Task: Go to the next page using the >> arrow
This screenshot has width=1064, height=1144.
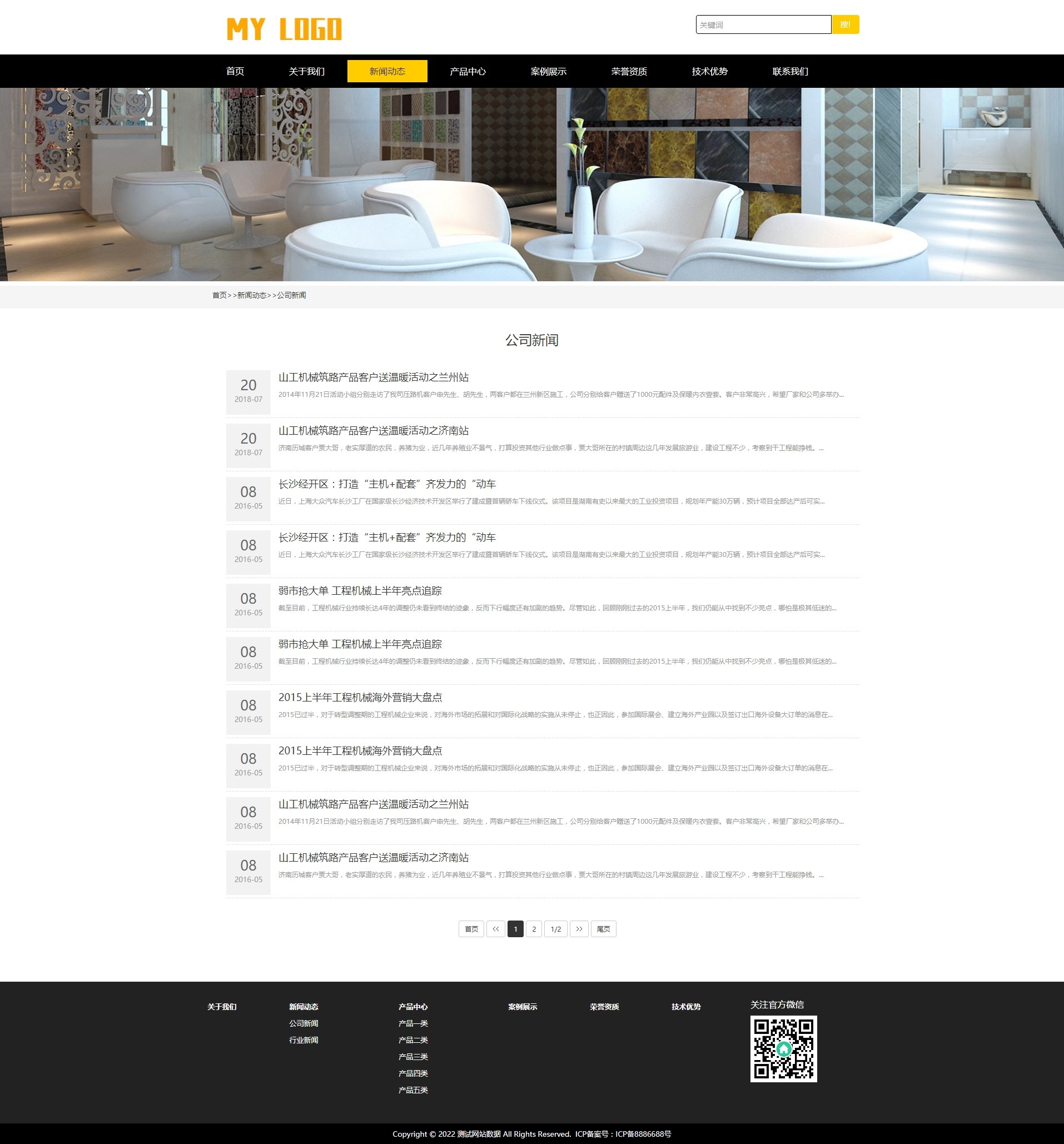Action: [x=579, y=929]
